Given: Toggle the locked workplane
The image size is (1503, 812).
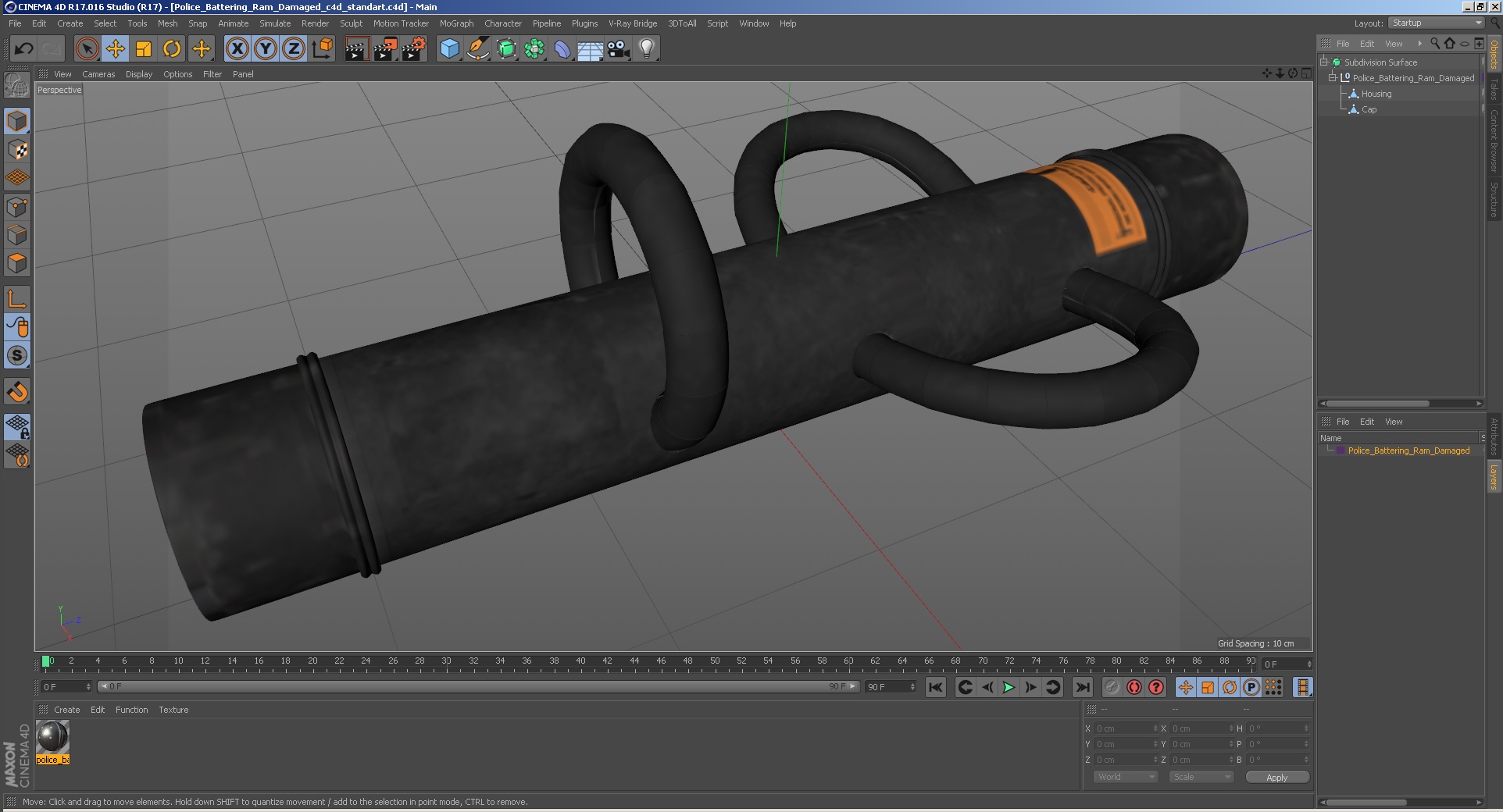Looking at the screenshot, I should [x=17, y=426].
